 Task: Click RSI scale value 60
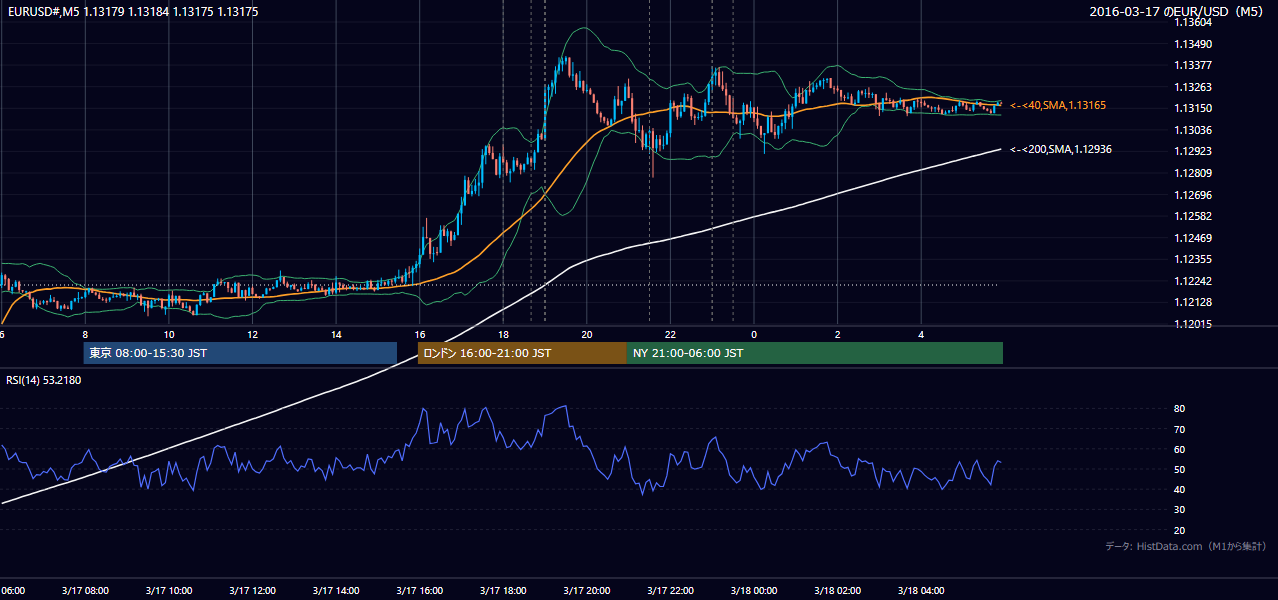(1180, 450)
